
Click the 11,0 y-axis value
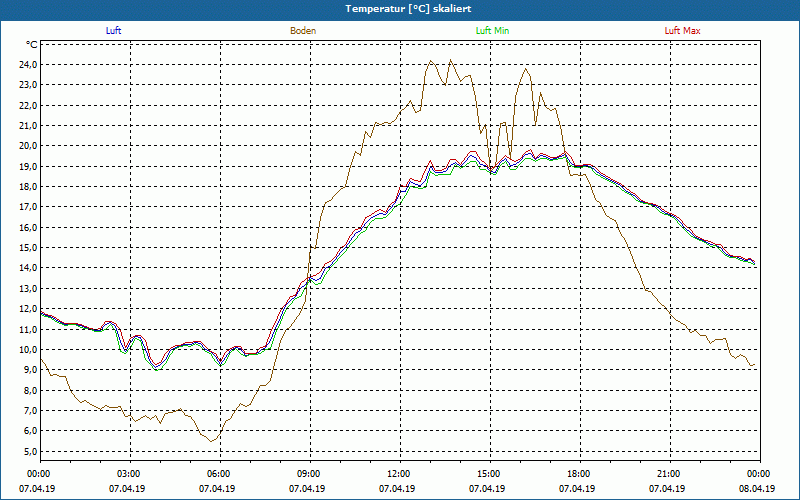tap(29, 329)
